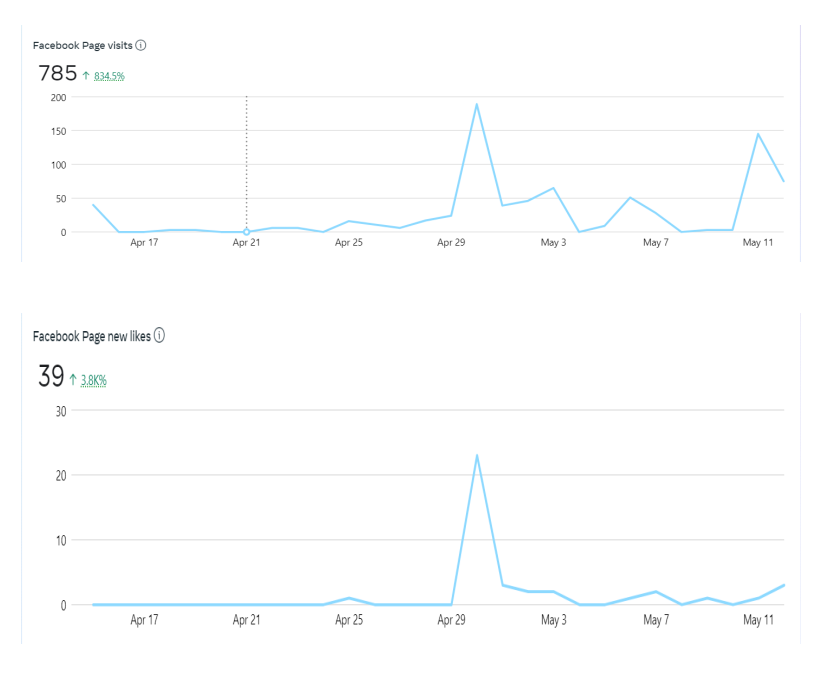Screen dimensions: 834x689
Task: Click the May 3 label on the likes chart
Action: (553, 620)
